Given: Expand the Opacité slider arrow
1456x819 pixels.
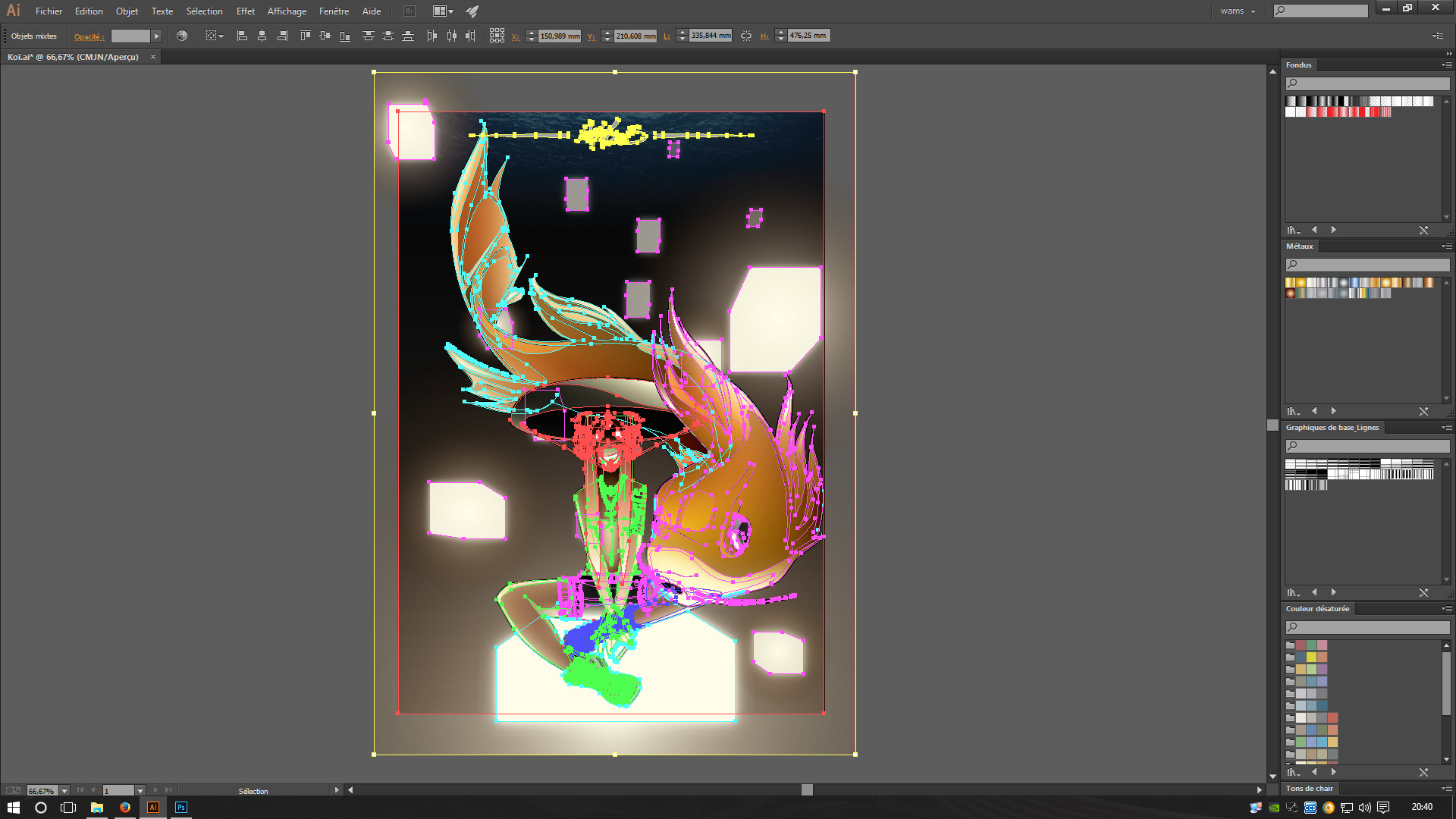Looking at the screenshot, I should tap(157, 36).
